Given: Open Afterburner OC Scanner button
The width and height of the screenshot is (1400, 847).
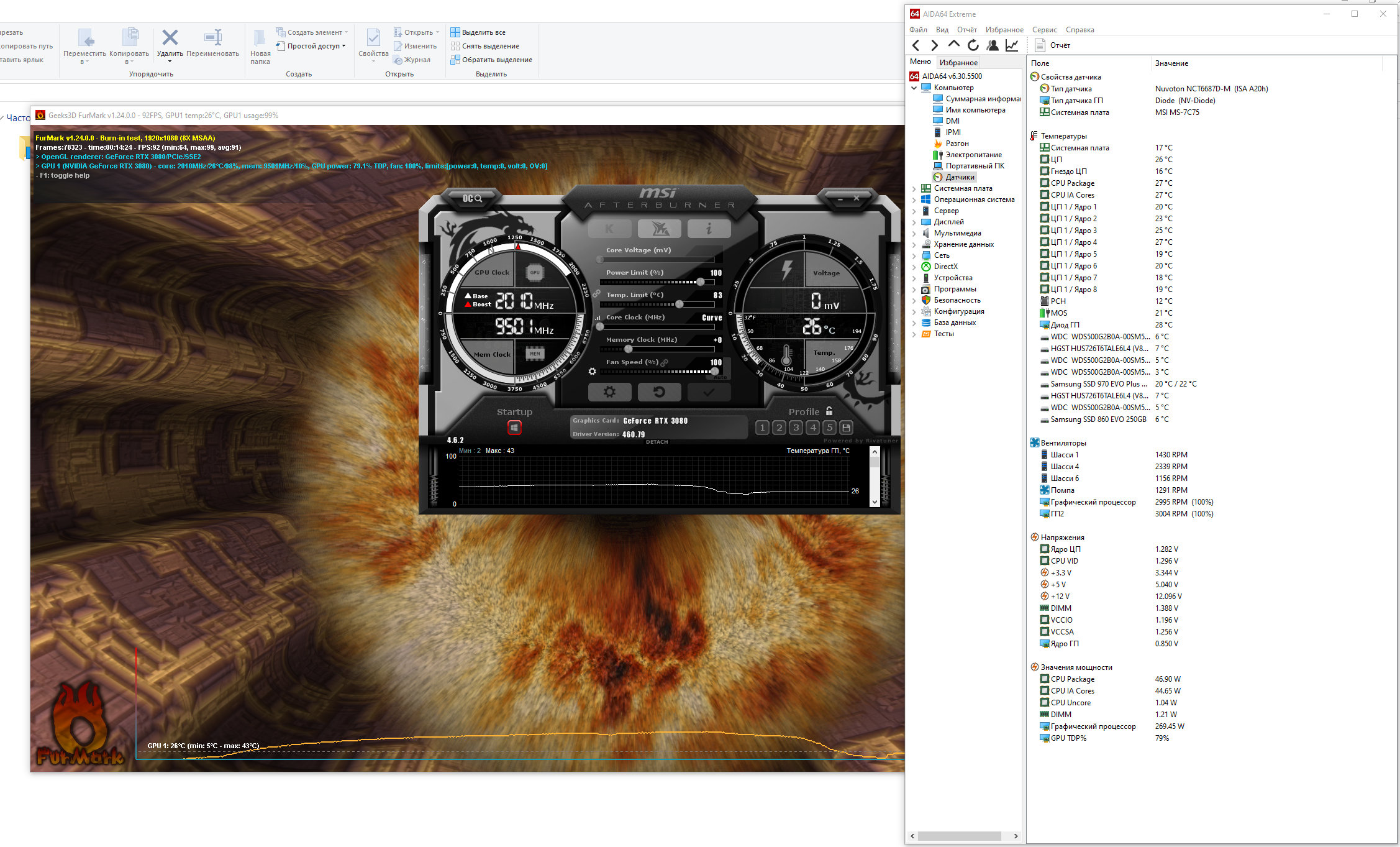Looking at the screenshot, I should pyautogui.click(x=472, y=198).
